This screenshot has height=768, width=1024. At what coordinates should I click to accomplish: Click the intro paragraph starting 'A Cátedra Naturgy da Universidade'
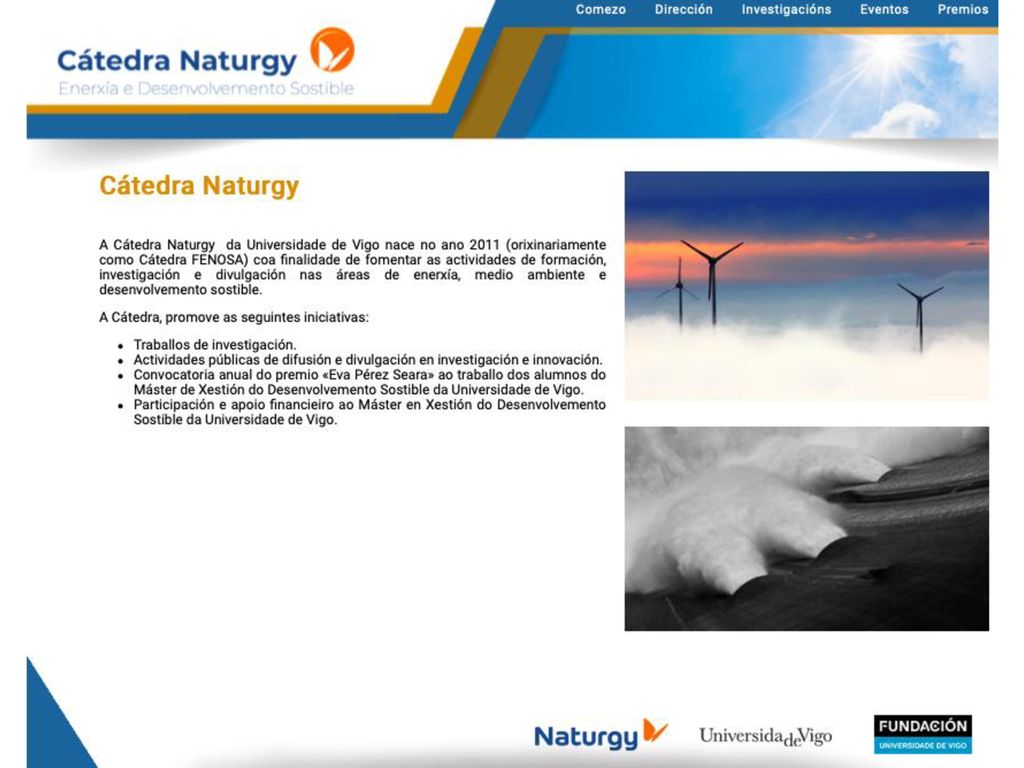click(353, 267)
